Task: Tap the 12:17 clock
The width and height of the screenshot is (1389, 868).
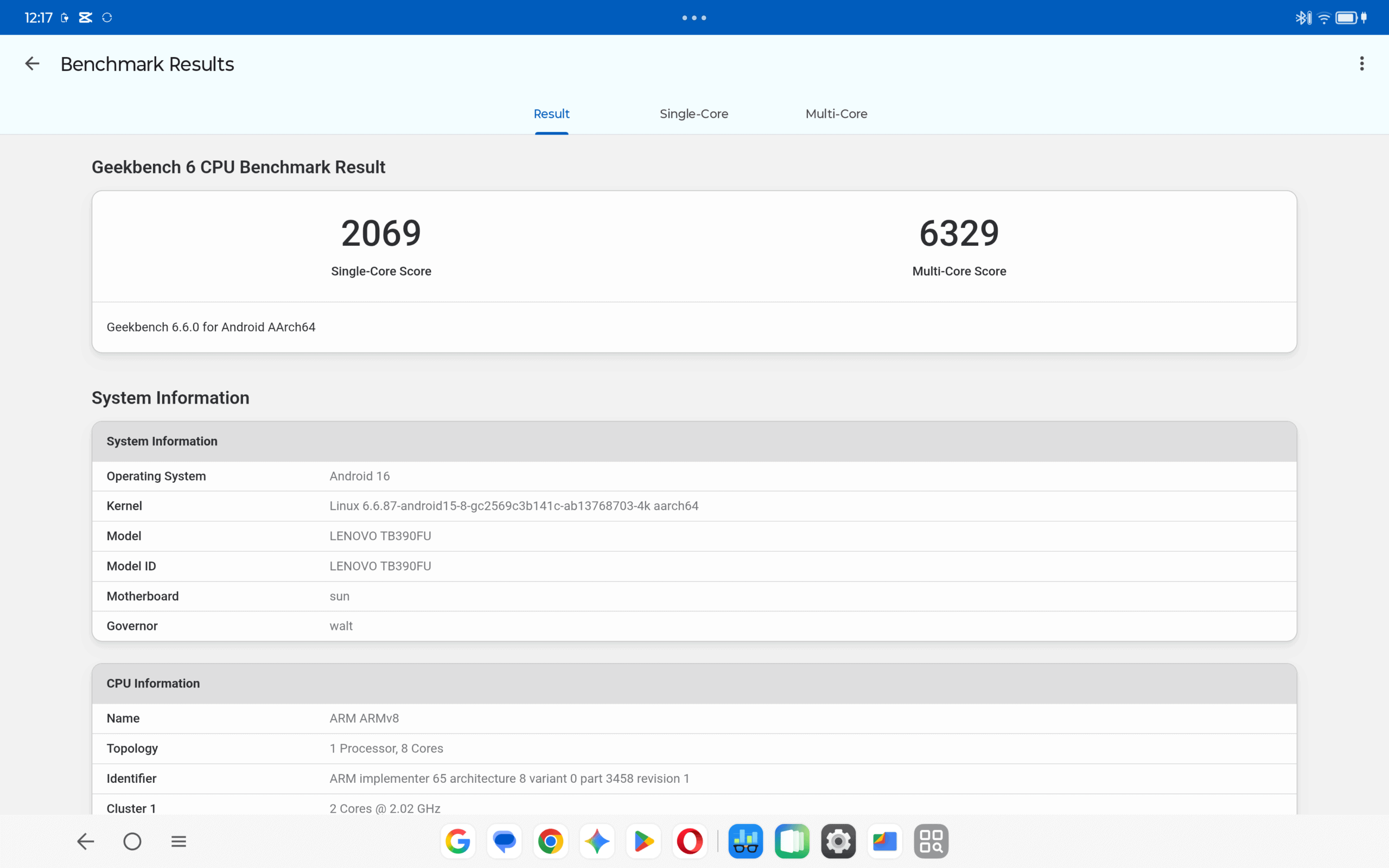Action: (39, 18)
